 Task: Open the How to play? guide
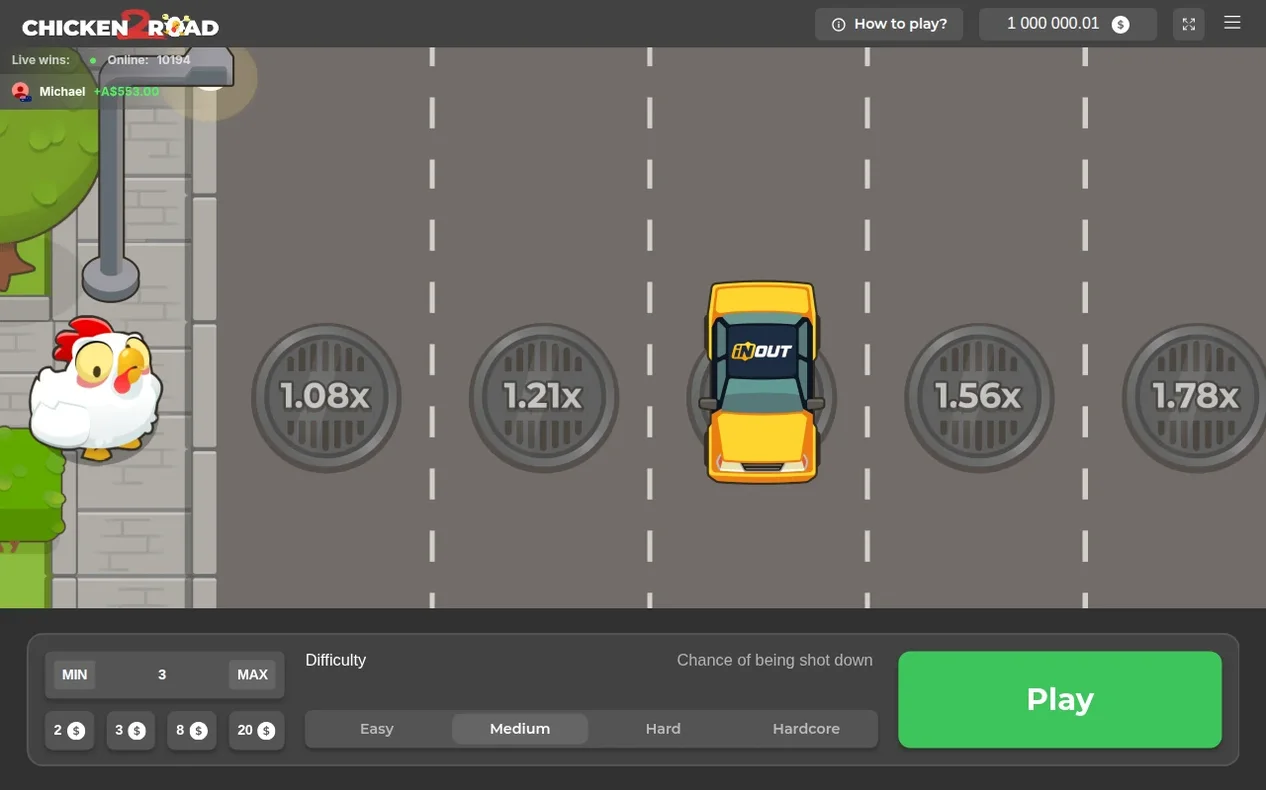click(x=889, y=24)
